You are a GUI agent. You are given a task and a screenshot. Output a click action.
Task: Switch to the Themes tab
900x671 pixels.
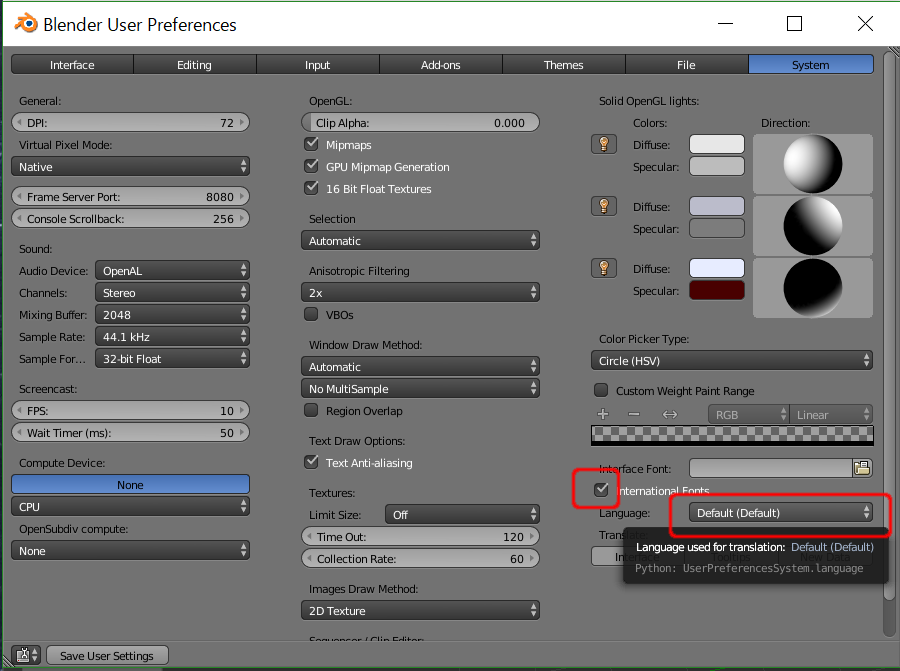point(564,65)
